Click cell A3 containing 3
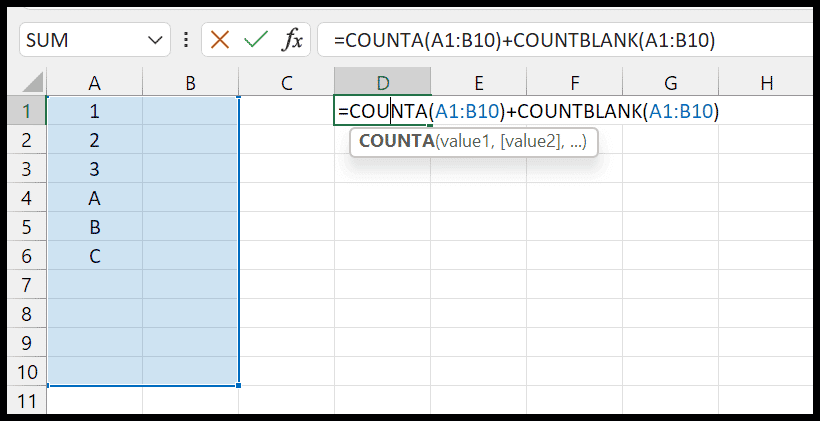Viewport: 820px width, 421px height. click(x=95, y=169)
